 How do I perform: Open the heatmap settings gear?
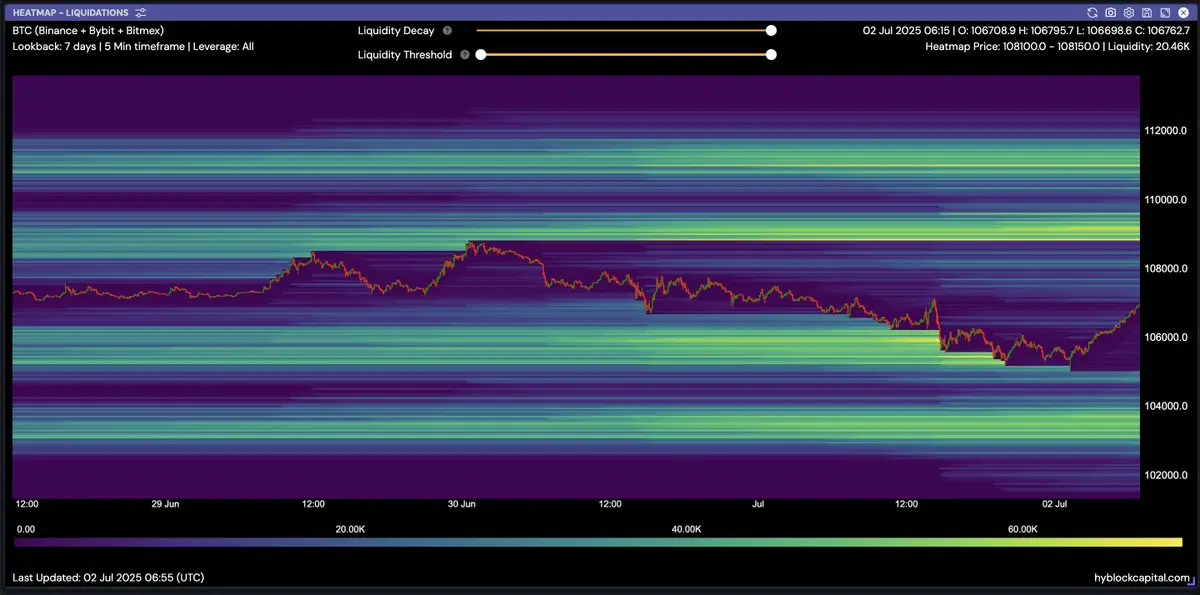coord(1128,12)
